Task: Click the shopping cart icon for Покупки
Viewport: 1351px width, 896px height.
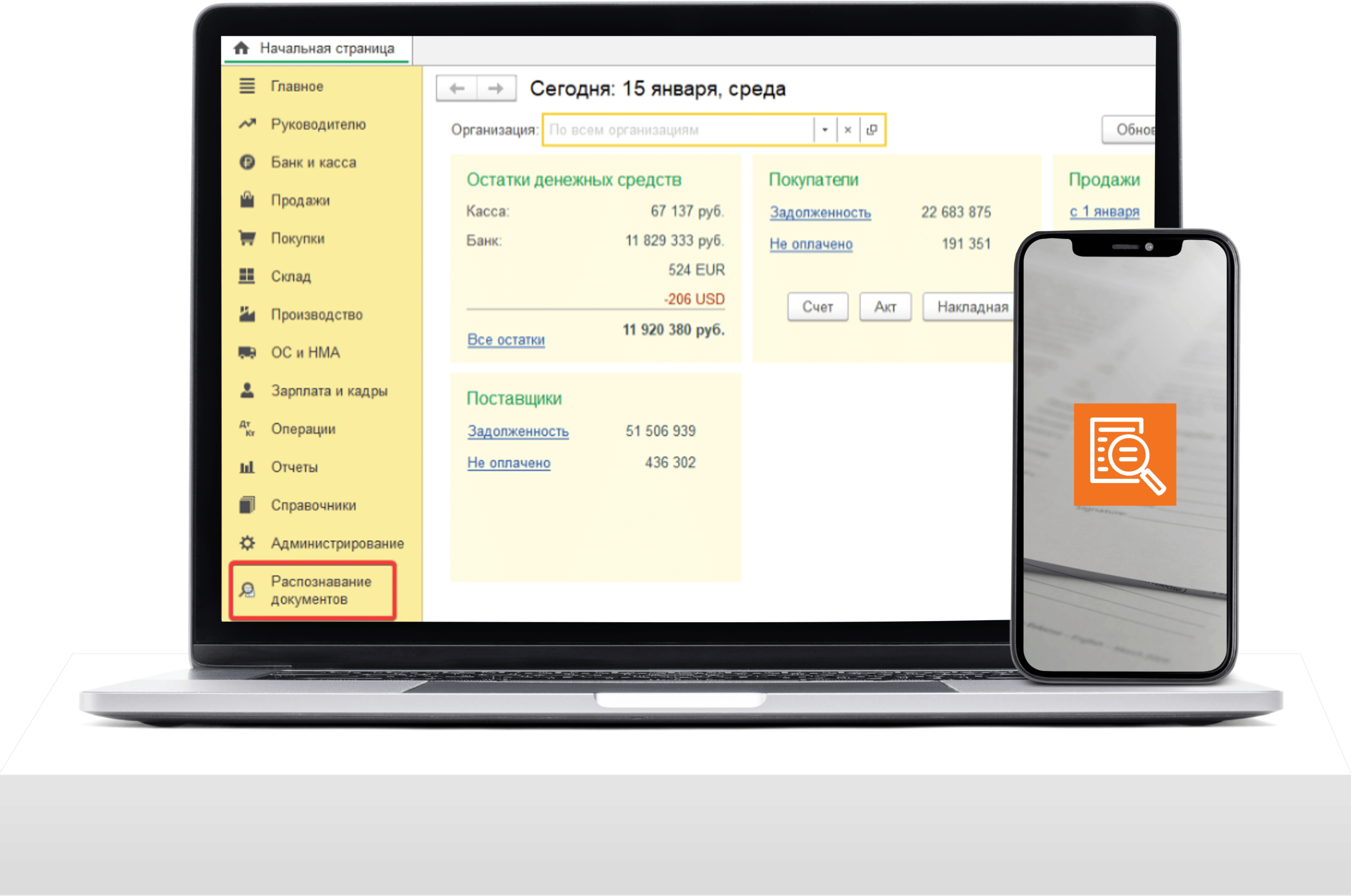Action: (247, 237)
